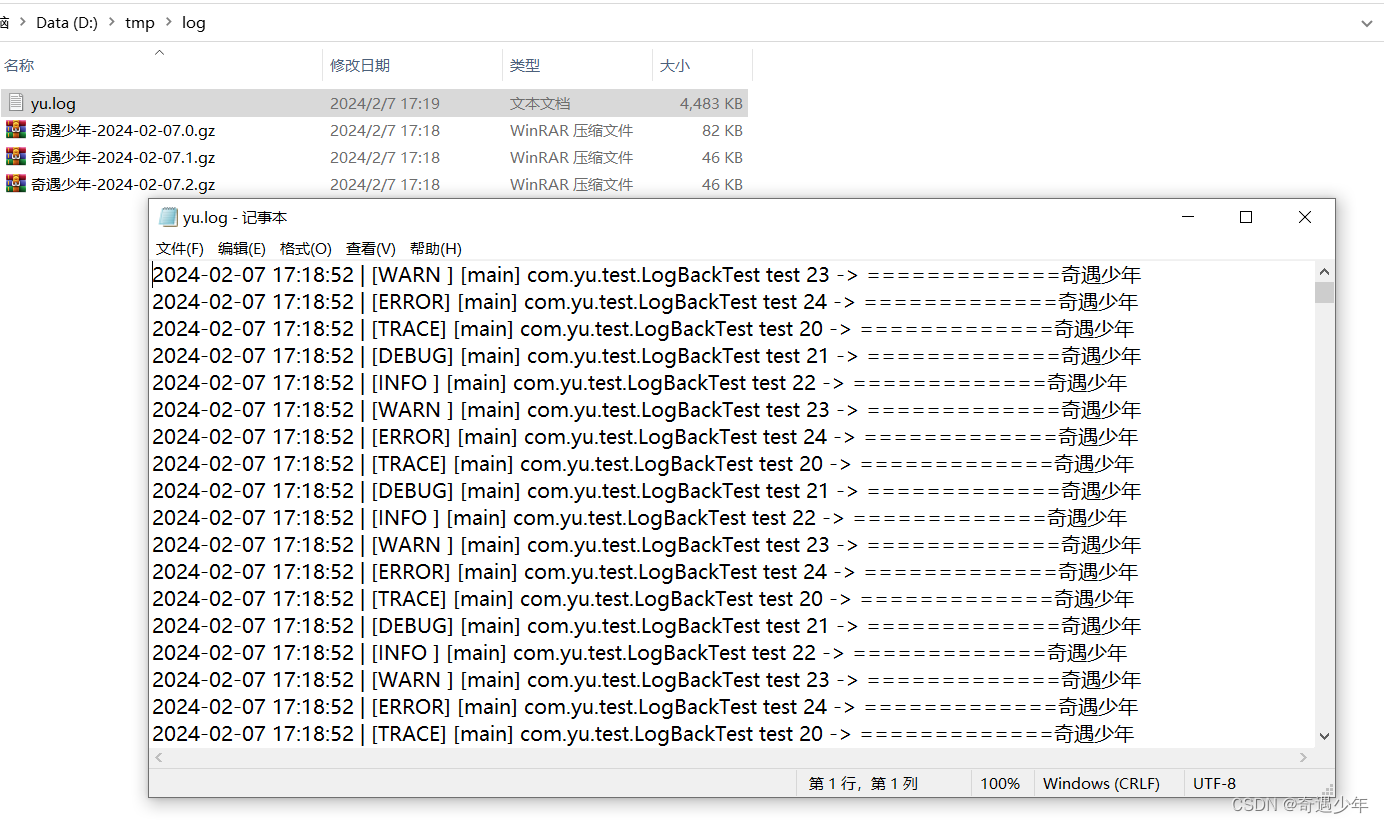
Task: Minimize the yu.log Notepad window
Action: click(1188, 217)
